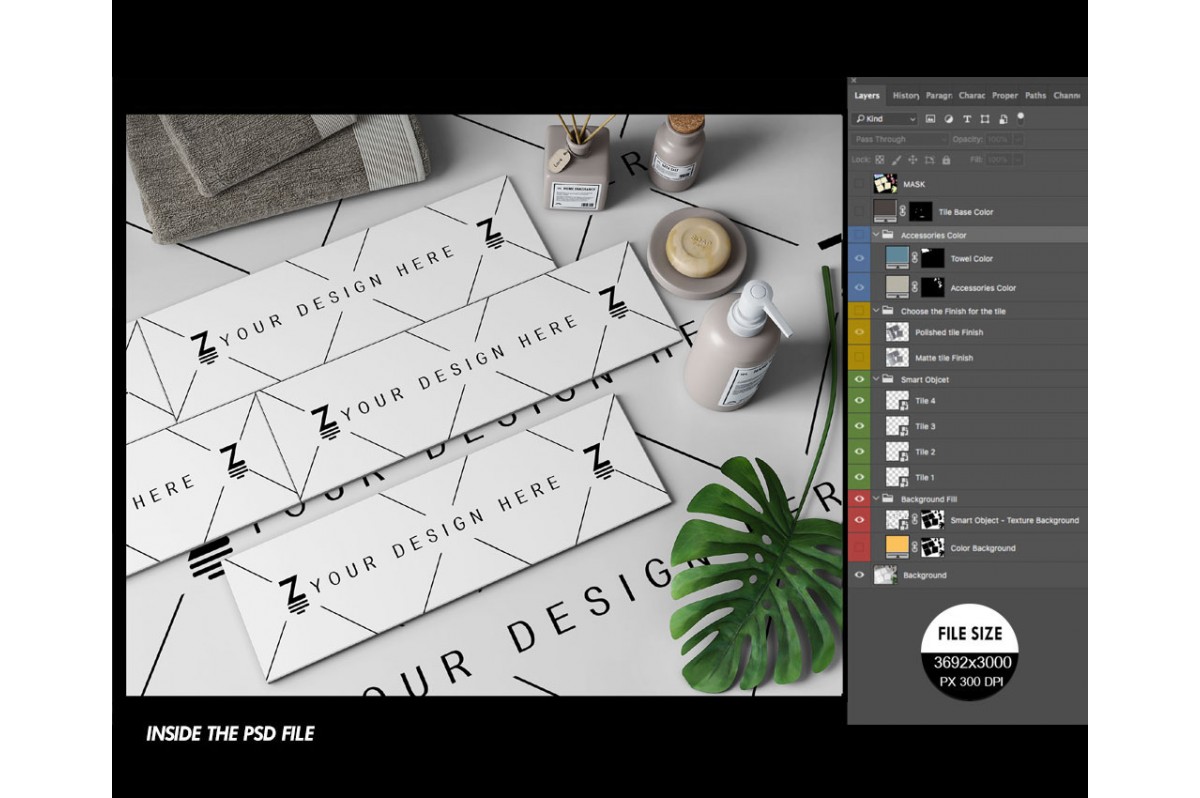Open the Pass Through blend mode dropdown
This screenshot has width=1200, height=798.
point(900,139)
